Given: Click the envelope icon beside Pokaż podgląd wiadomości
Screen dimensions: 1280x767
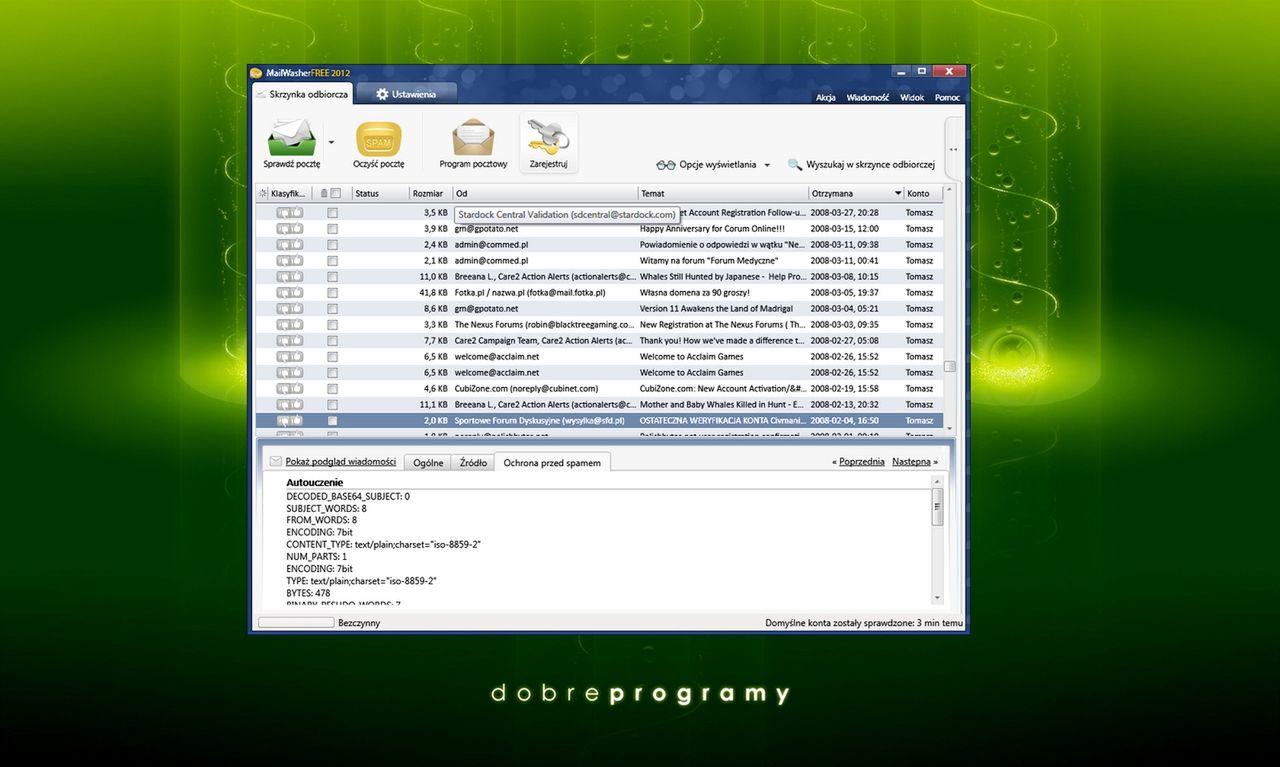Looking at the screenshot, I should point(276,462).
